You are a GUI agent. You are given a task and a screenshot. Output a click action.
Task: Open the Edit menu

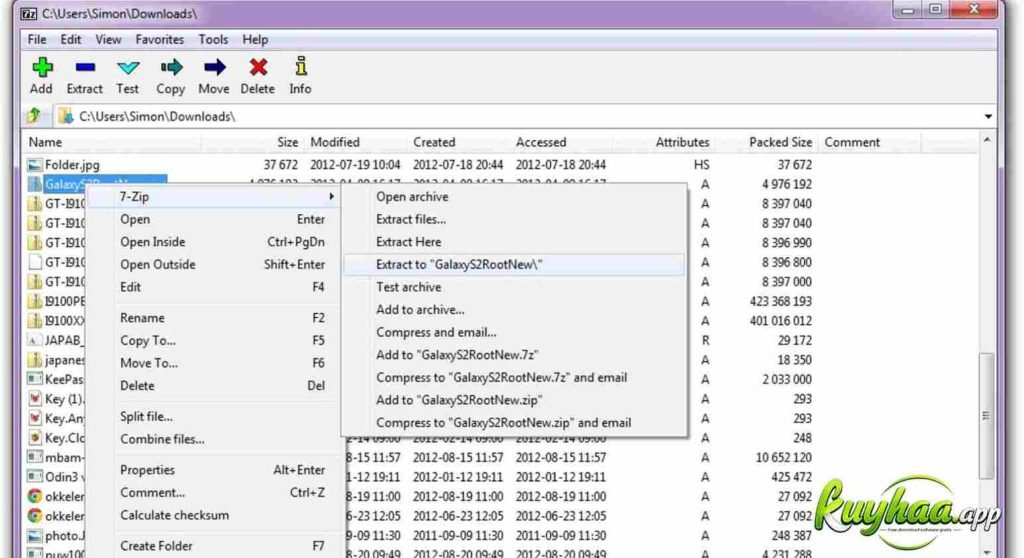click(71, 40)
